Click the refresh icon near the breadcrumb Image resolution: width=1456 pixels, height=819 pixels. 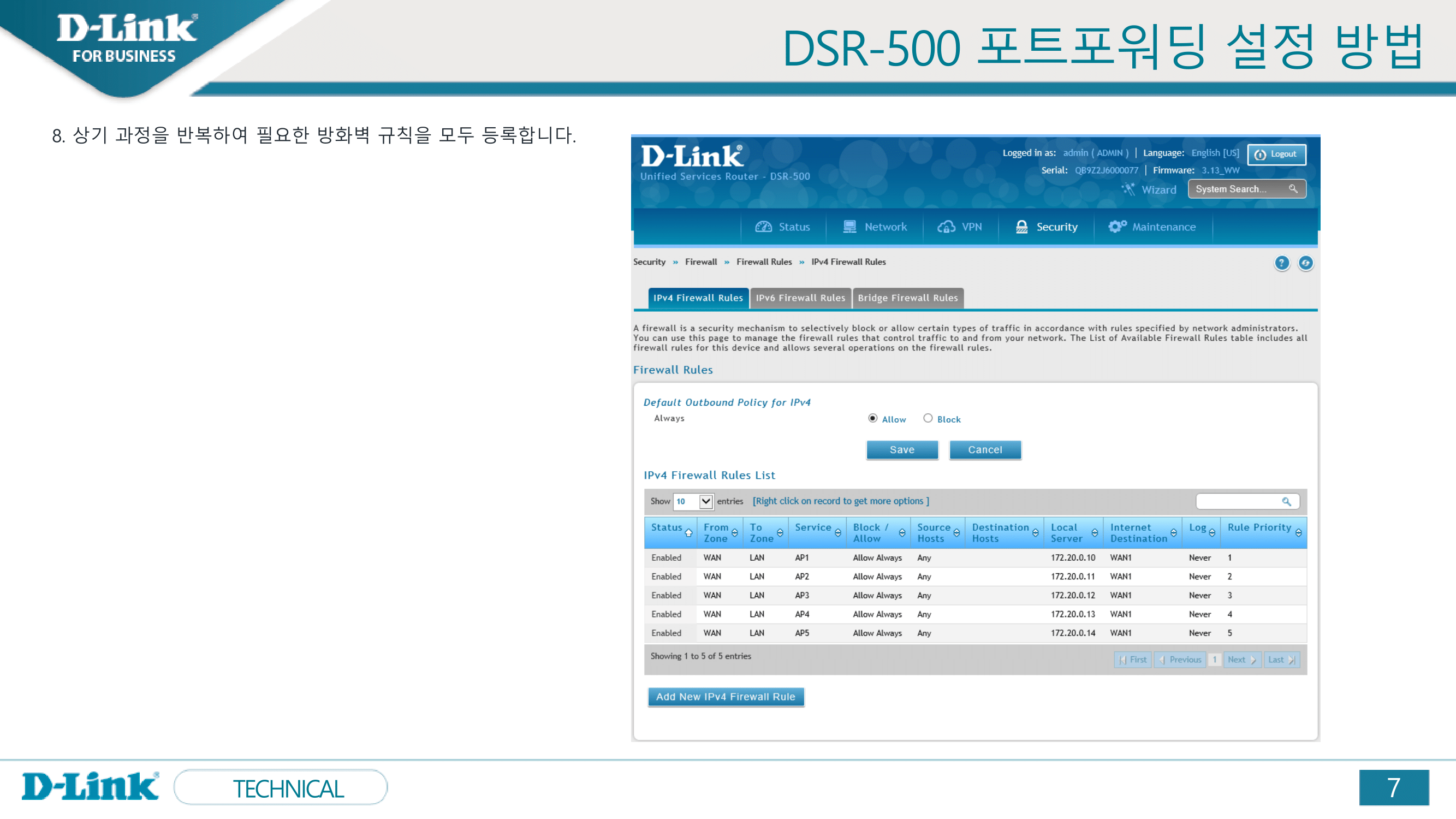coord(1306,262)
